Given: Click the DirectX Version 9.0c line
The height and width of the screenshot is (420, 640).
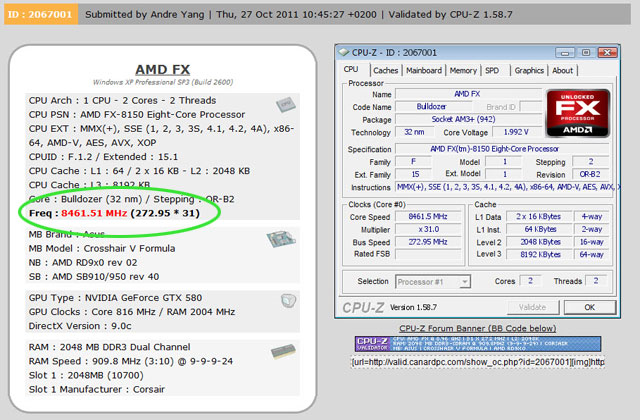Looking at the screenshot, I should coord(80,326).
